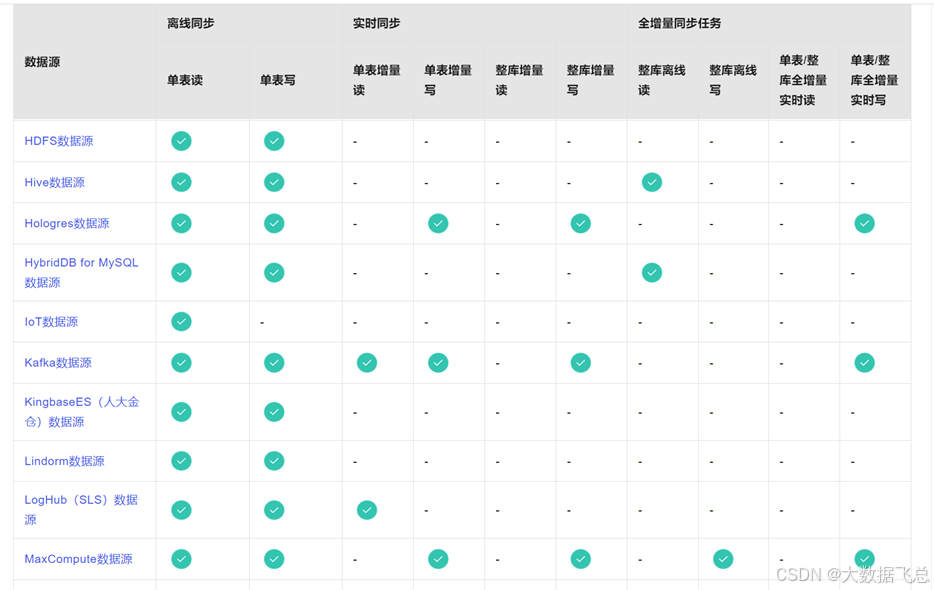This screenshot has width=934, height=590.
Task: Select 单表/整库全增量实时读 column header
Action: point(803,80)
